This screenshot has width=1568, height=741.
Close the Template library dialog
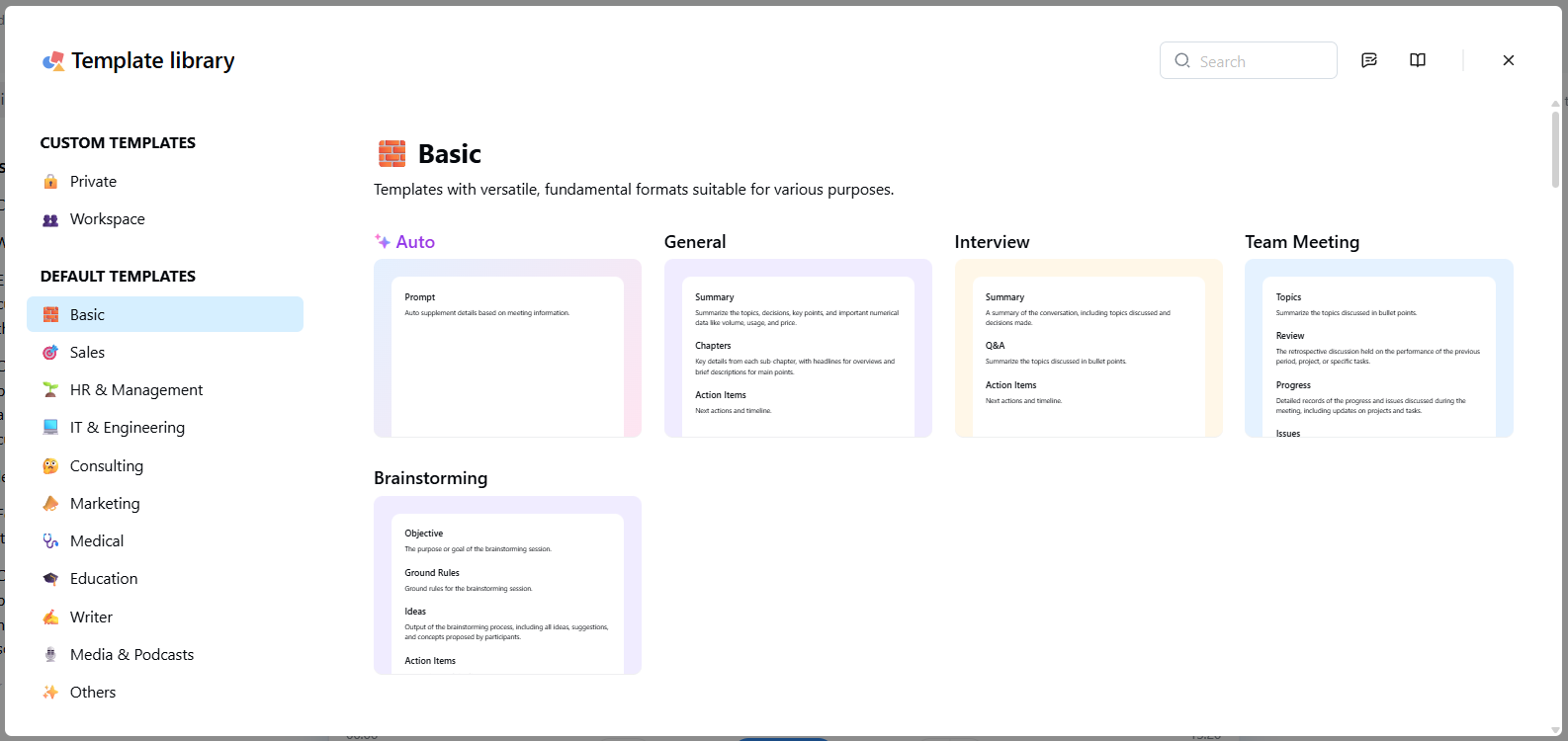tap(1509, 60)
